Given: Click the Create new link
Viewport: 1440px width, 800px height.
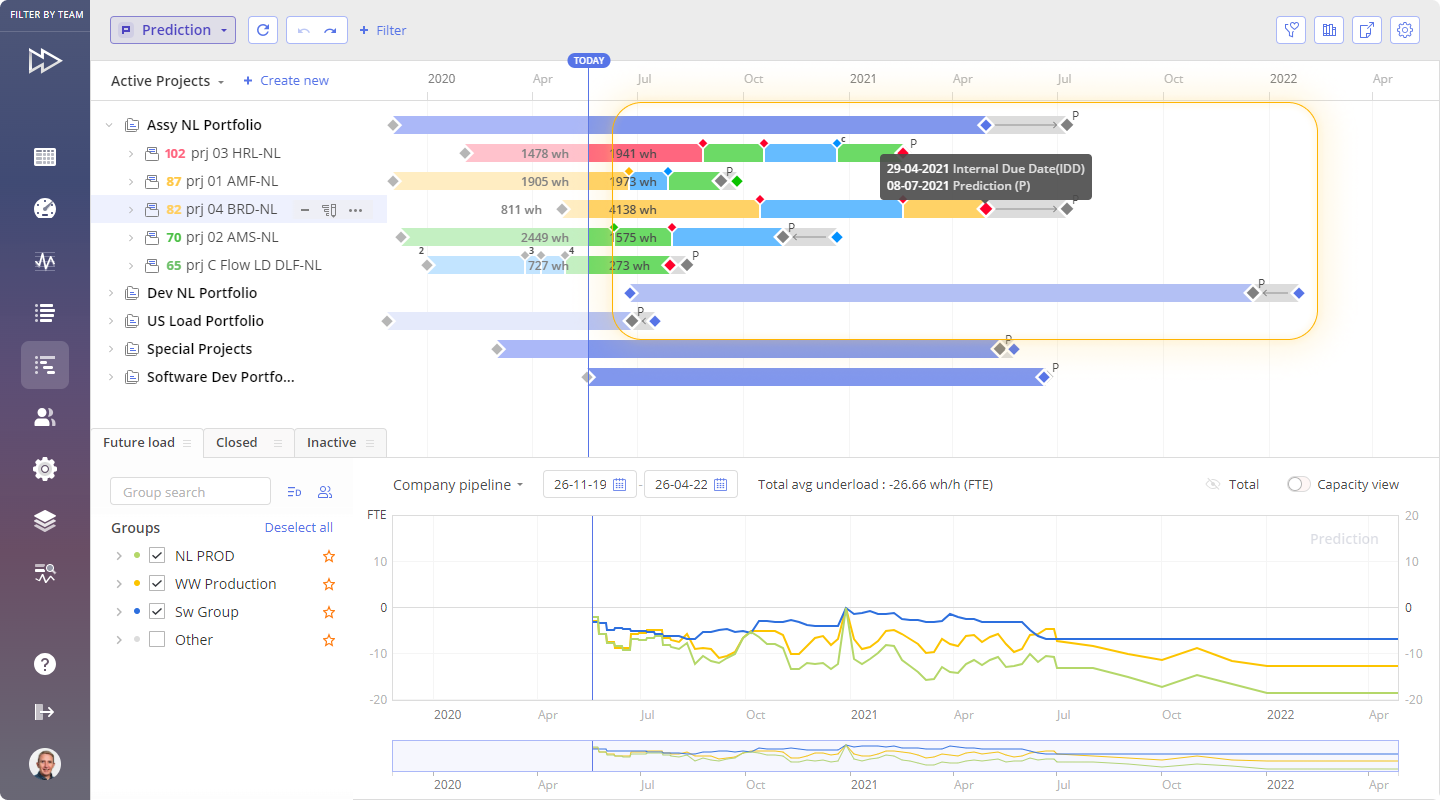Looking at the screenshot, I should (286, 81).
